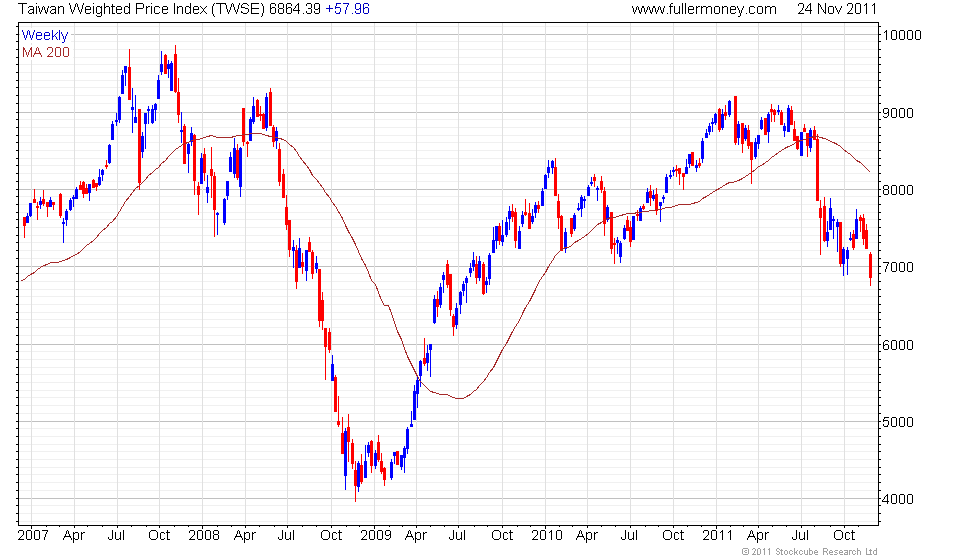
Task: Click the 9000 price axis label
Action: point(898,113)
